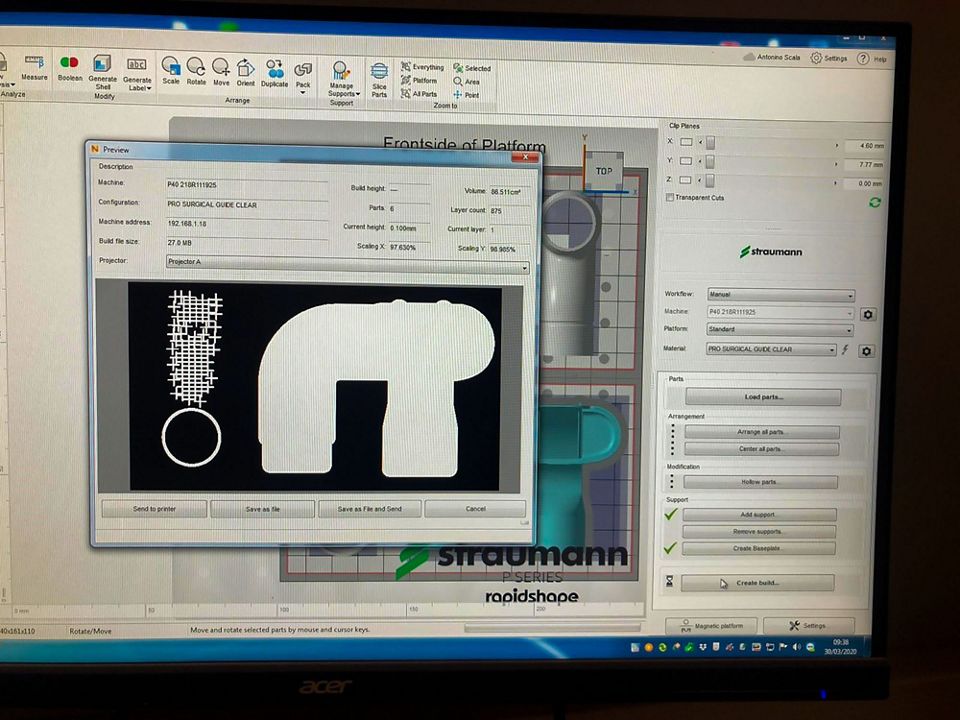The height and width of the screenshot is (720, 960).
Task: Activate the Scale tool
Action: click(x=171, y=71)
